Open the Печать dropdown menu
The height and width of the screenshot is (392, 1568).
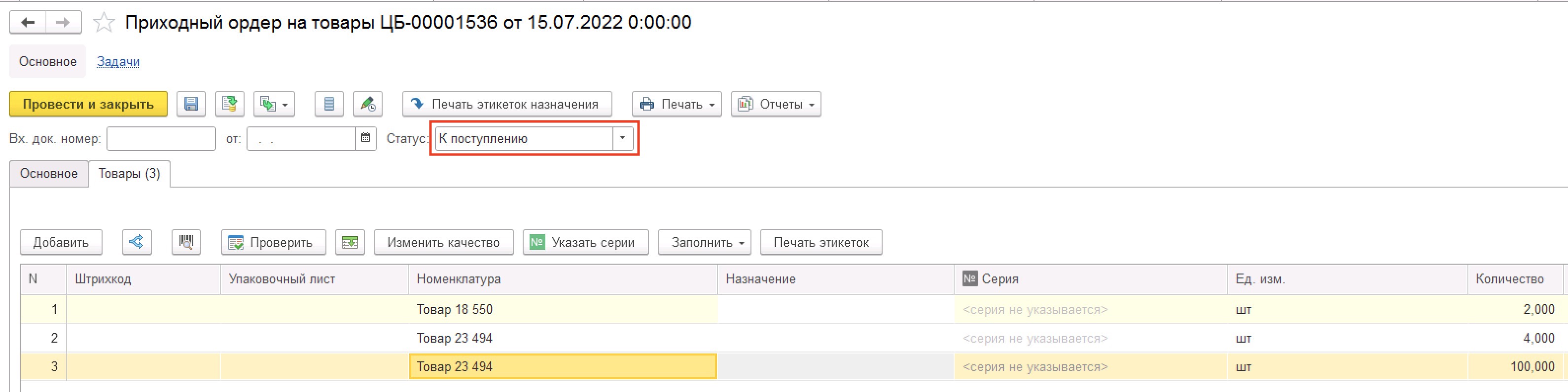point(677,104)
